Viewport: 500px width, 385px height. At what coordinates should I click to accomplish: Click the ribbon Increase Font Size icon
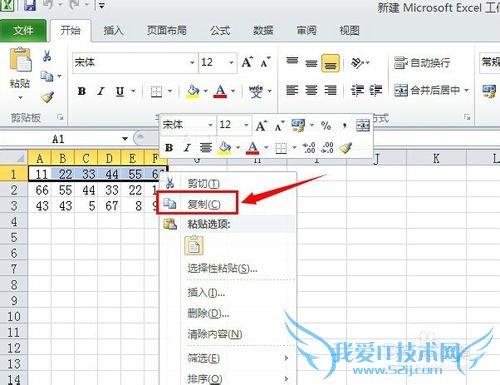point(247,62)
